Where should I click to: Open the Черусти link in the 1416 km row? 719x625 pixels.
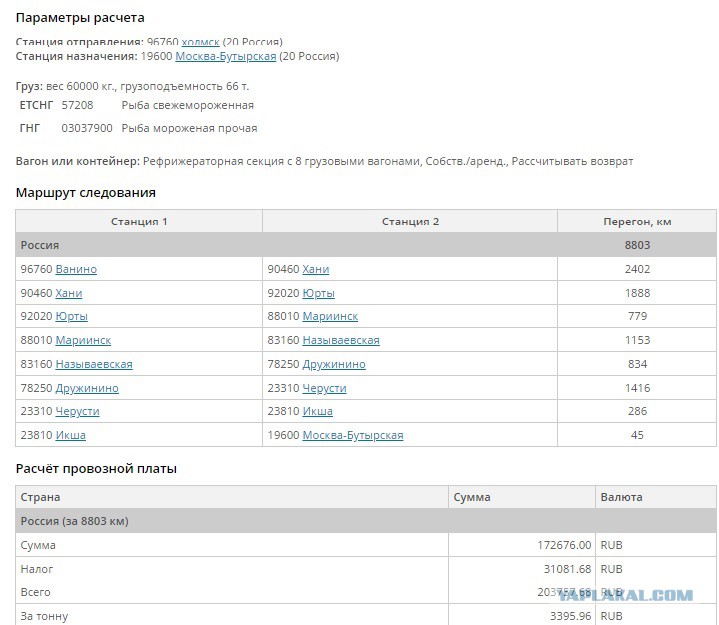(324, 388)
